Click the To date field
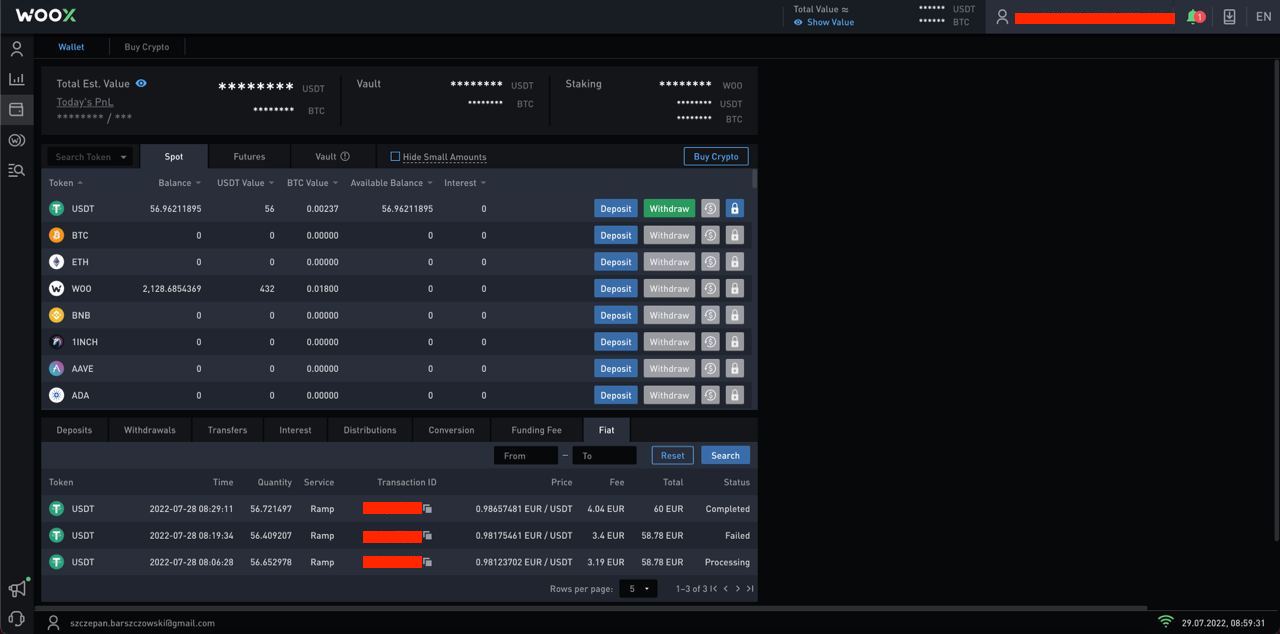 (x=604, y=455)
